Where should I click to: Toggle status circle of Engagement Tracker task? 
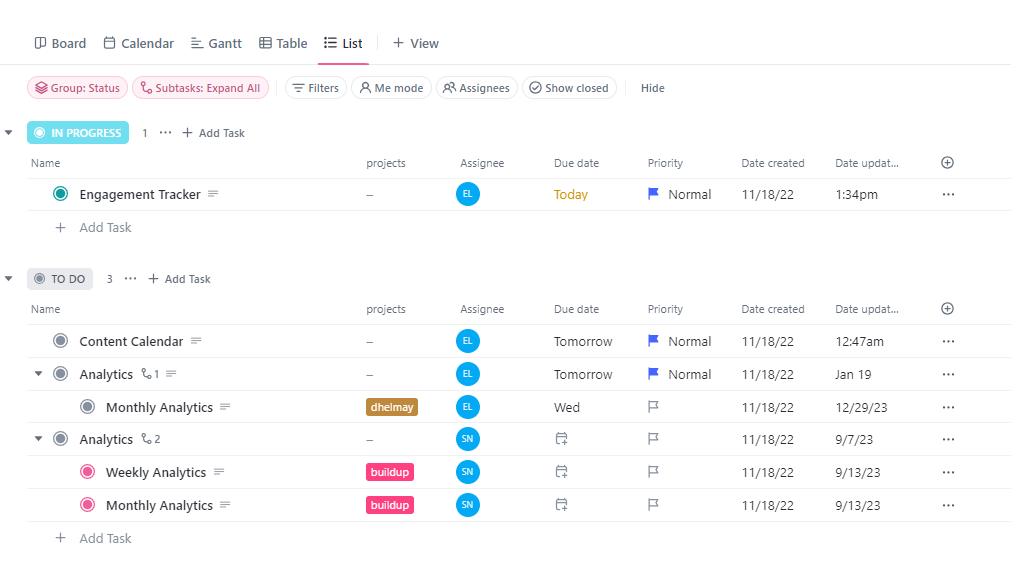tap(60, 195)
